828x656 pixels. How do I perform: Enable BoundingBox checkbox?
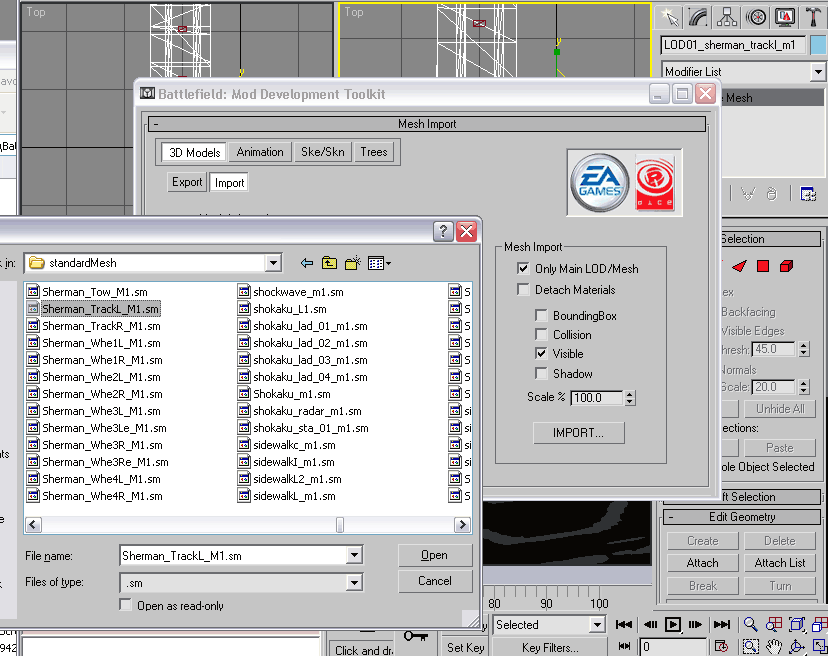click(x=541, y=315)
